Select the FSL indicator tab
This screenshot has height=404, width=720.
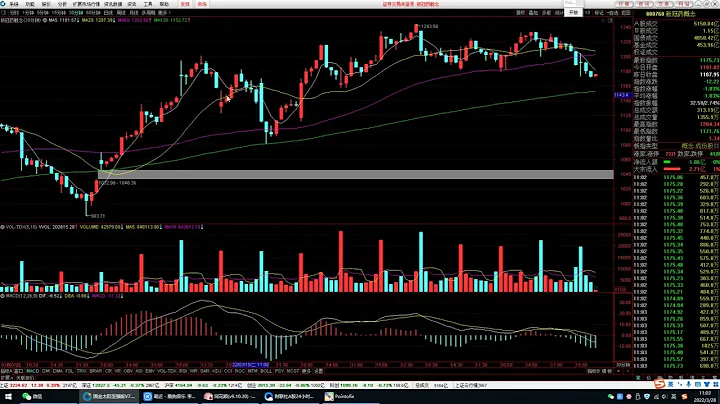(69, 371)
